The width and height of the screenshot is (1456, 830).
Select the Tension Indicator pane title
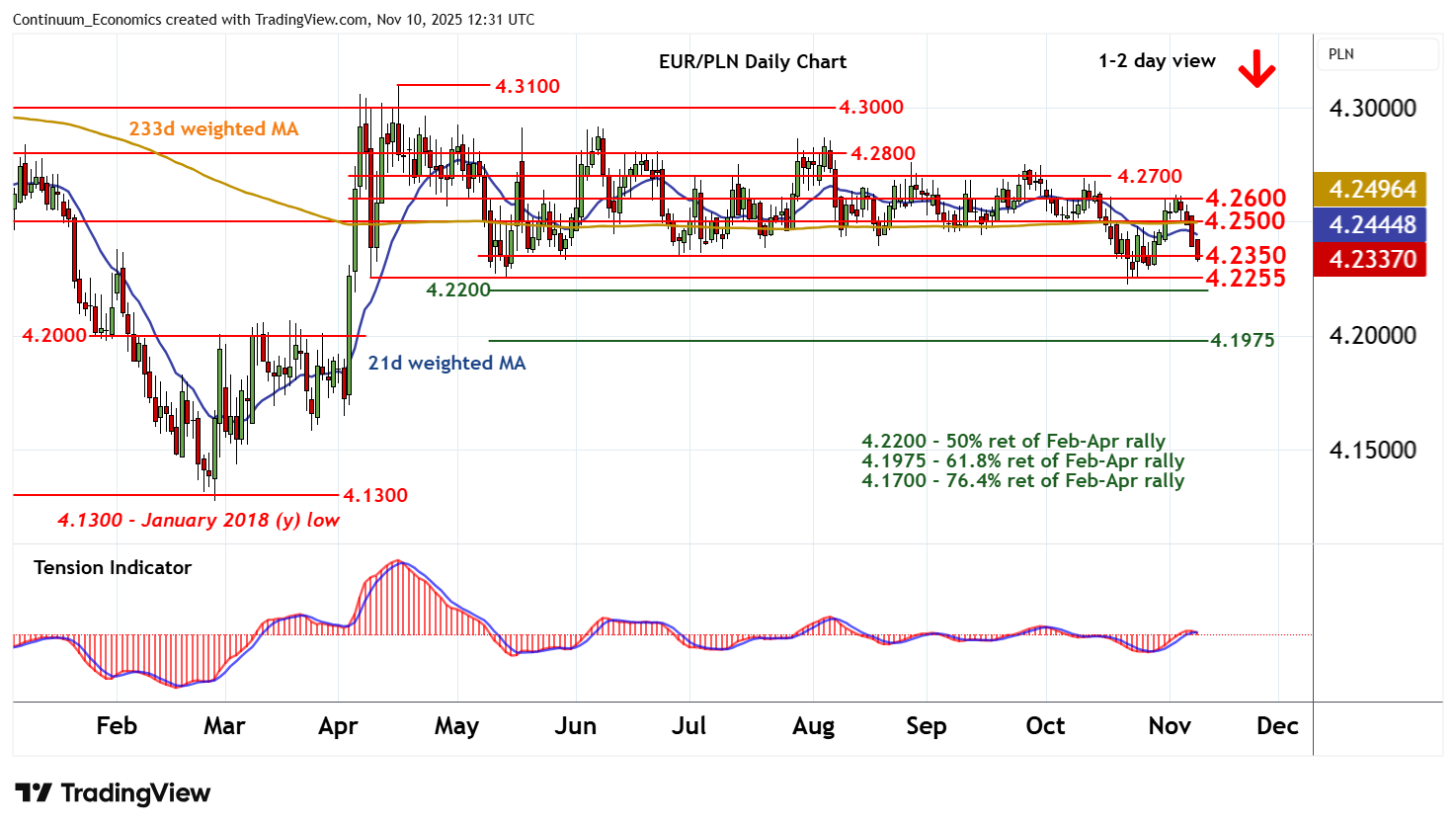point(113,567)
